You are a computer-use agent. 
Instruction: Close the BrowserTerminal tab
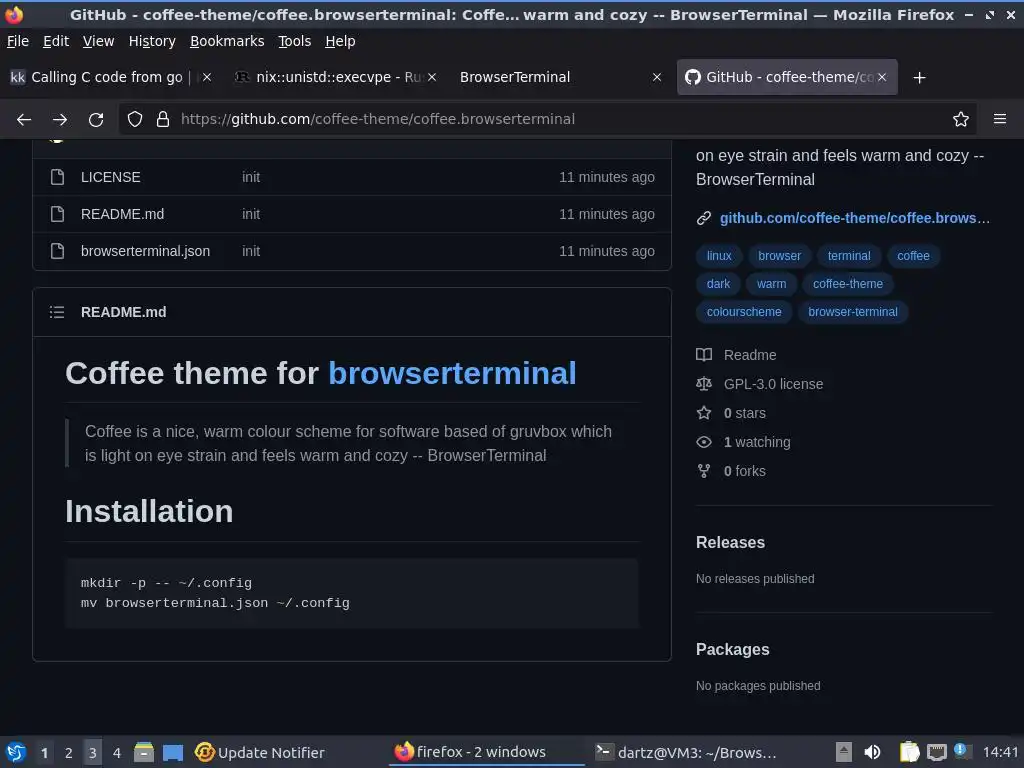(657, 77)
